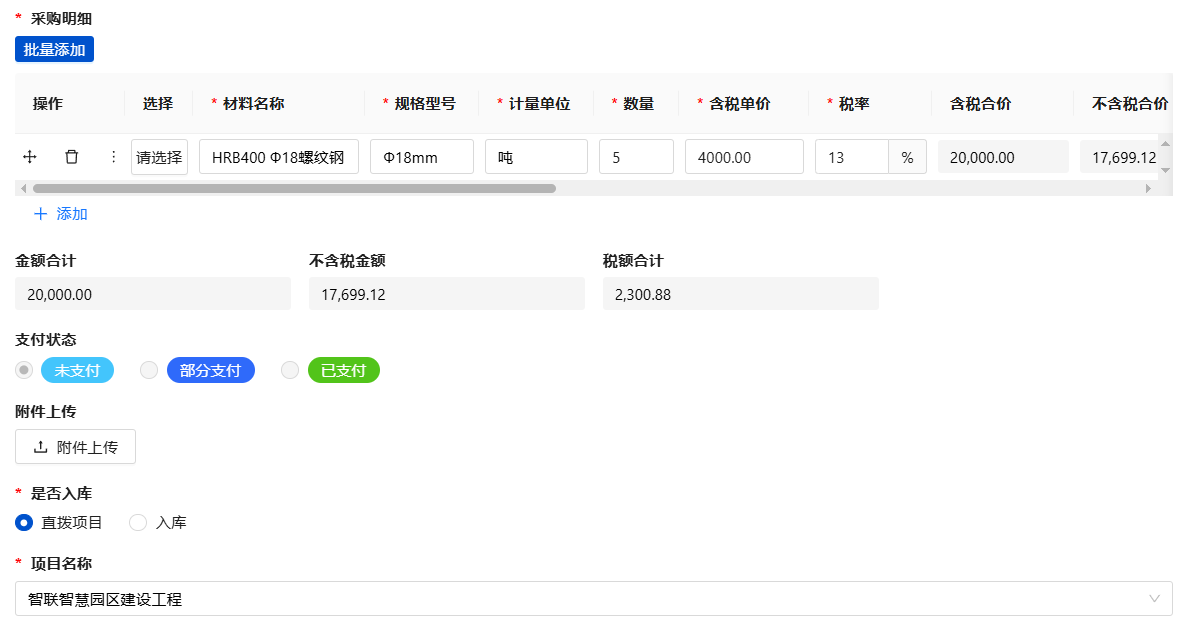The height and width of the screenshot is (620, 1190).
Task: Click the 含税单价 column header
Action: [740, 103]
